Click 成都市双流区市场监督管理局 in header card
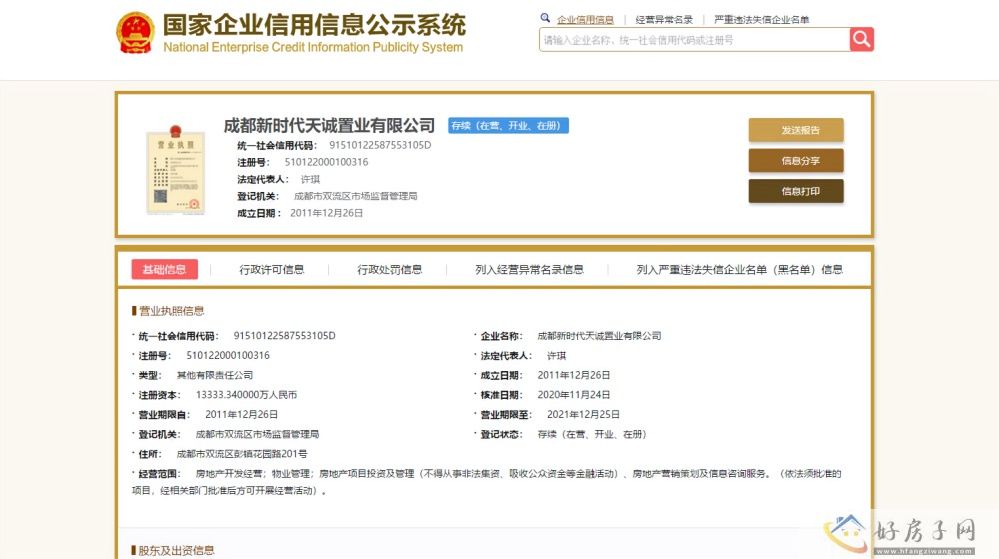 click(x=356, y=196)
